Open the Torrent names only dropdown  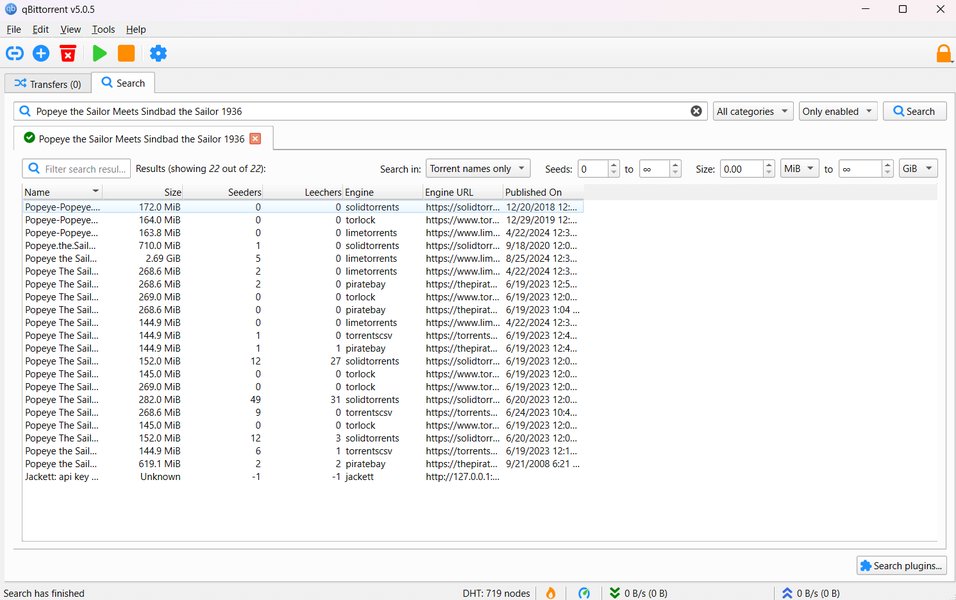[477, 168]
